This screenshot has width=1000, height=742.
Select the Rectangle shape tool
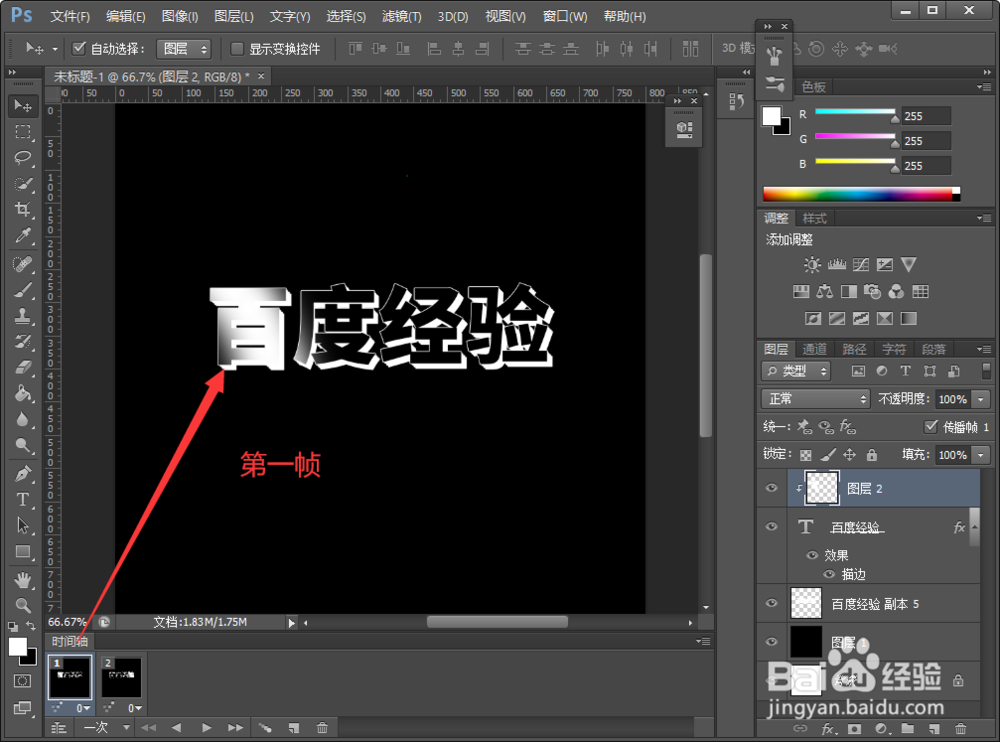tap(23, 551)
